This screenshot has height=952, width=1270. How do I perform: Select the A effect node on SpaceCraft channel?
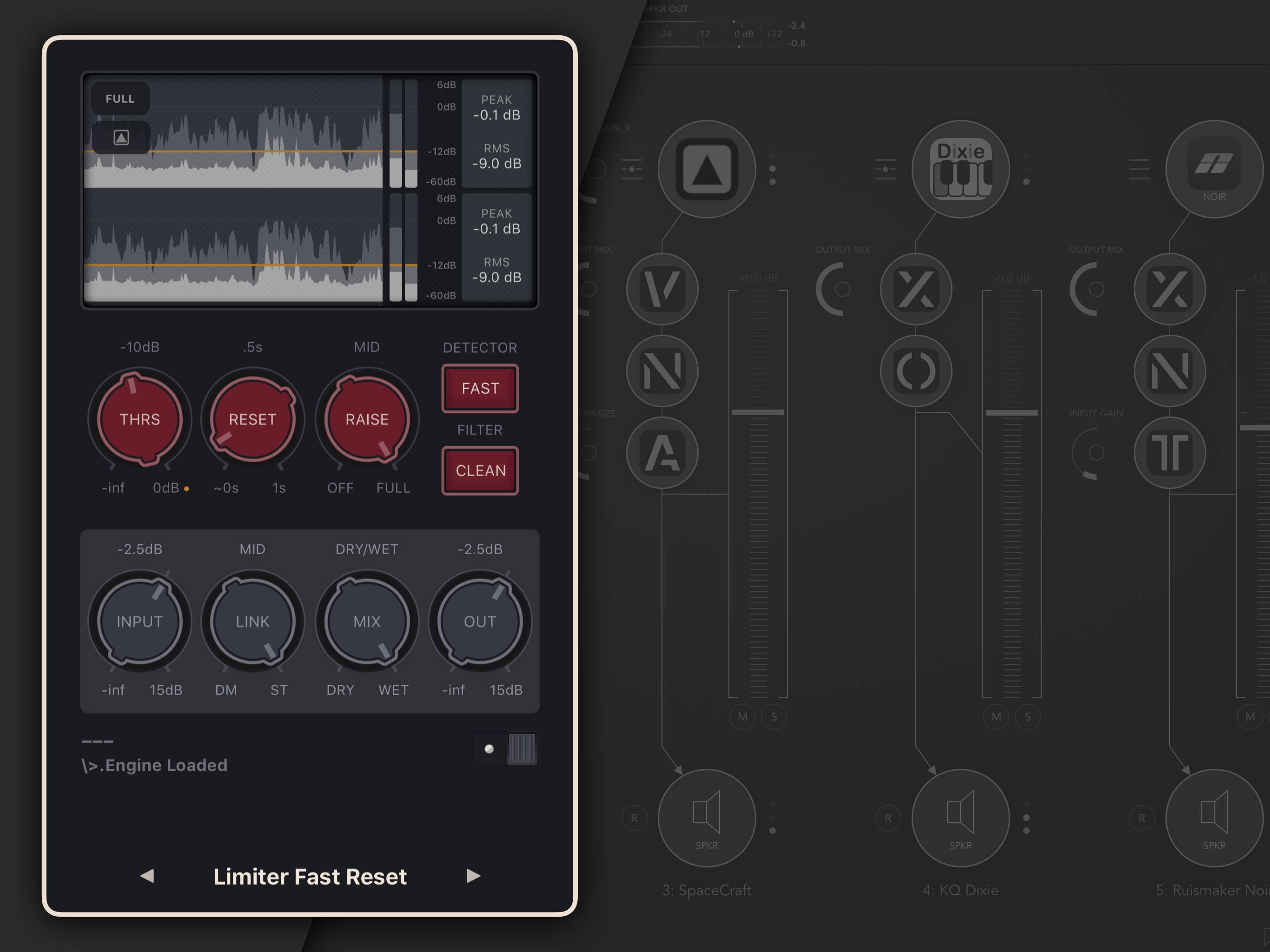click(x=662, y=452)
